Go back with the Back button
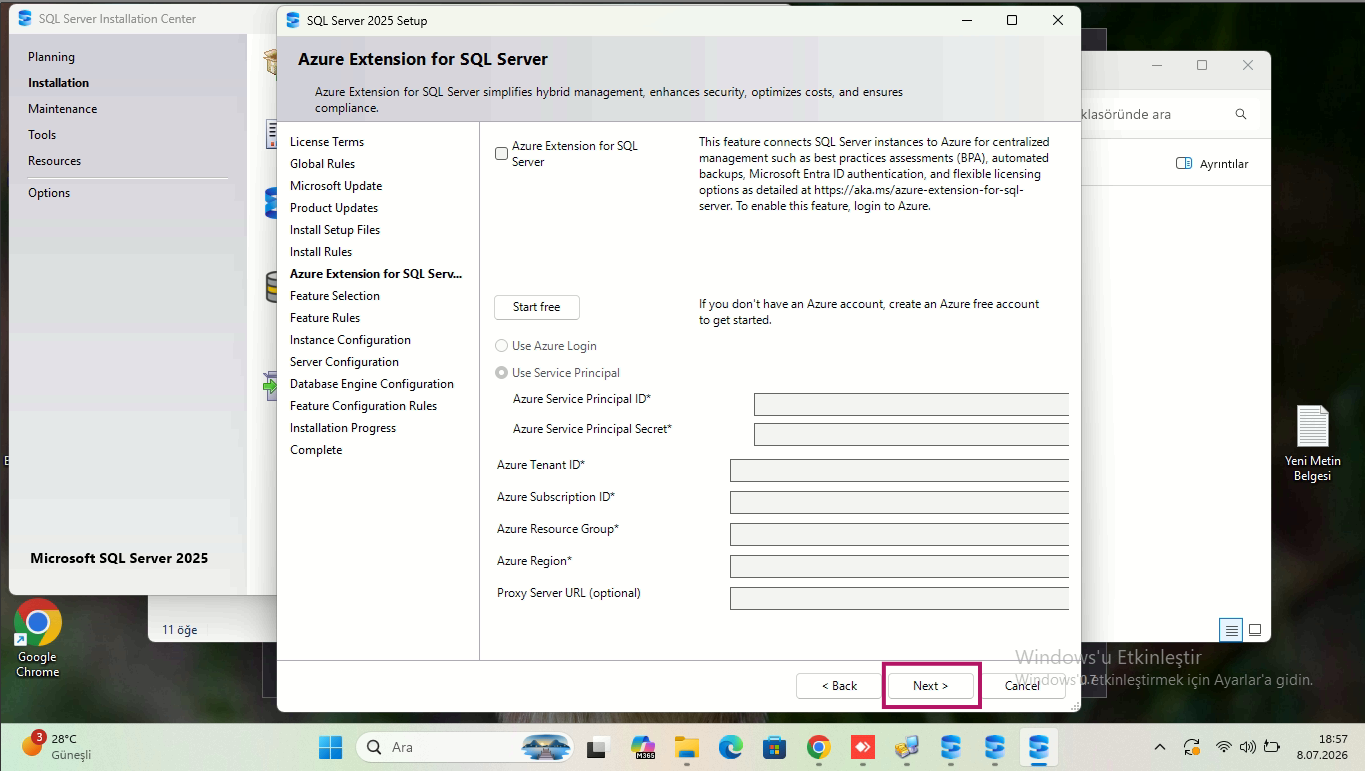 tap(839, 686)
